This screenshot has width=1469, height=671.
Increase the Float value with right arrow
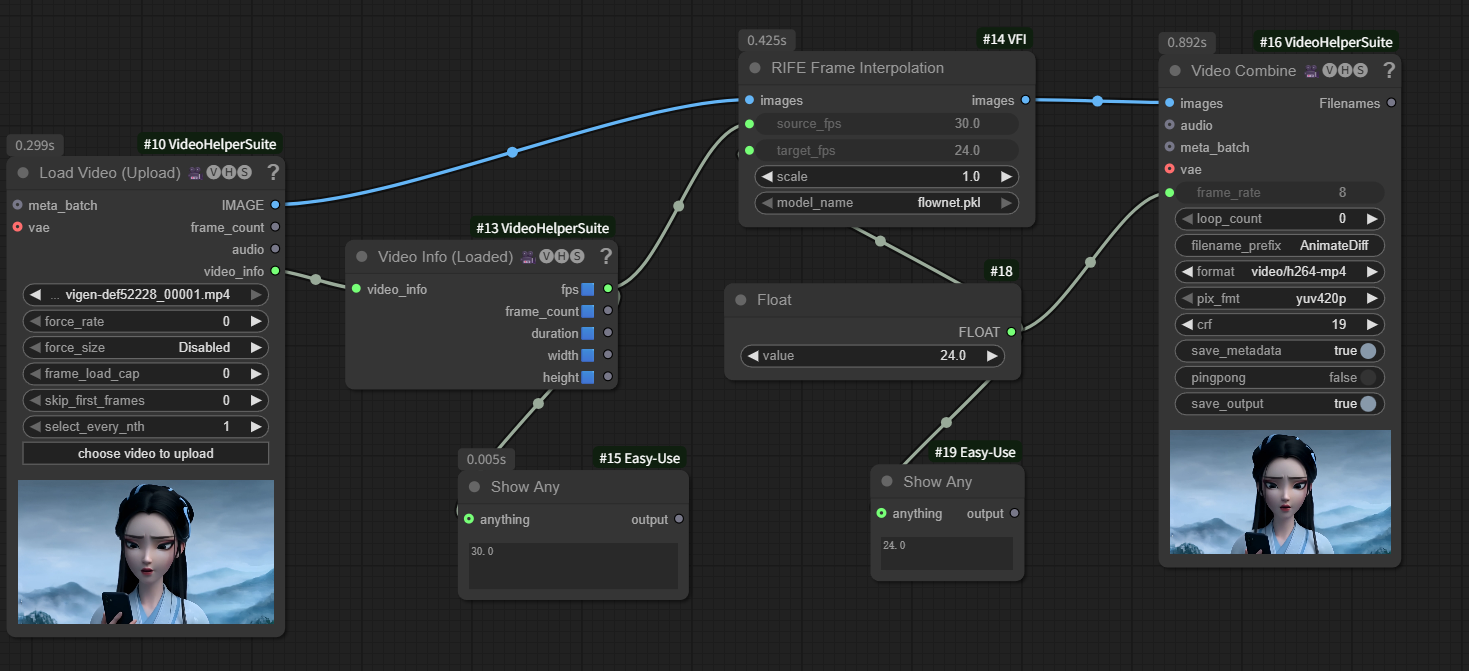[992, 355]
